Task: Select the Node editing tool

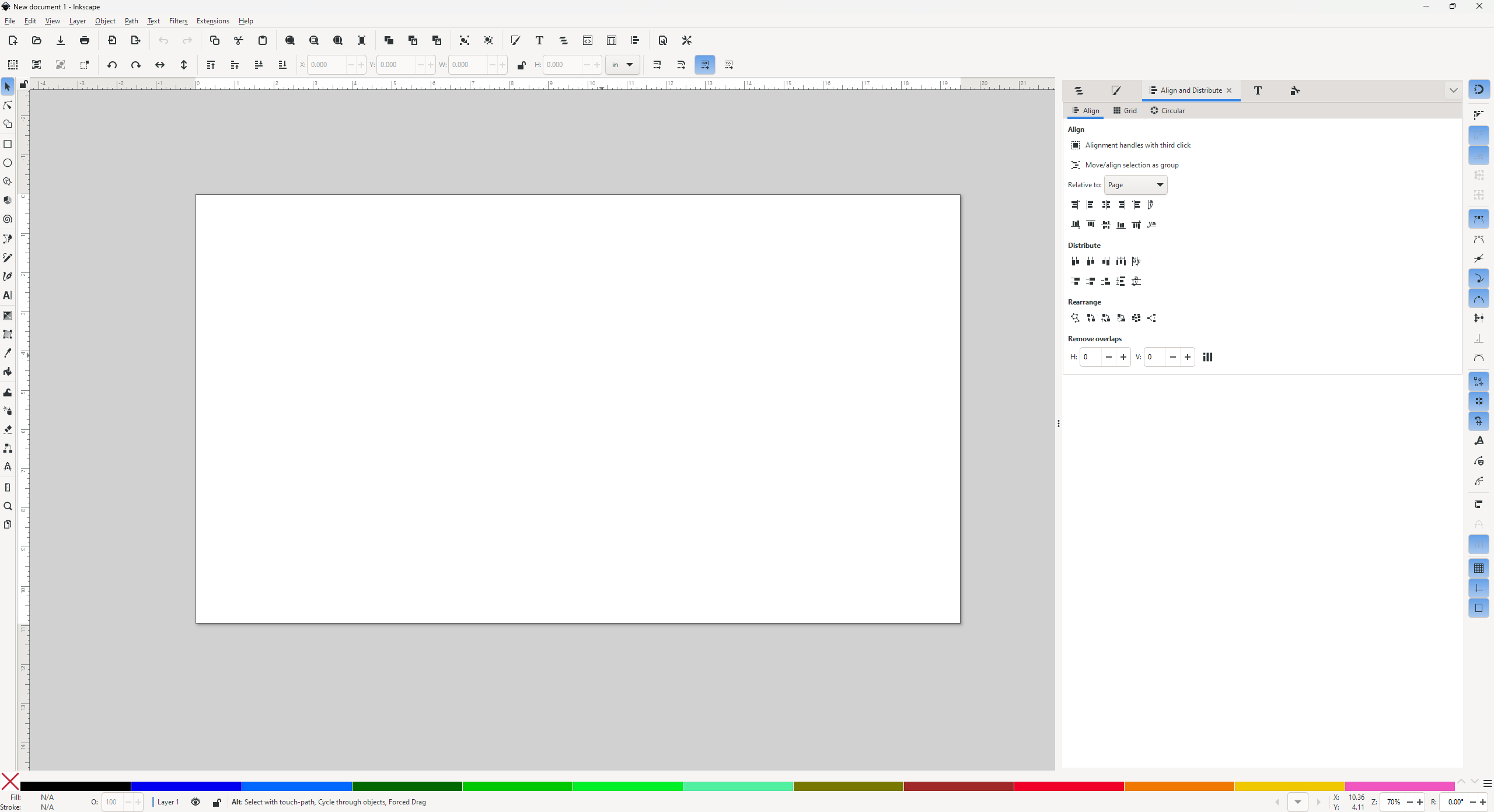Action: click(x=8, y=105)
